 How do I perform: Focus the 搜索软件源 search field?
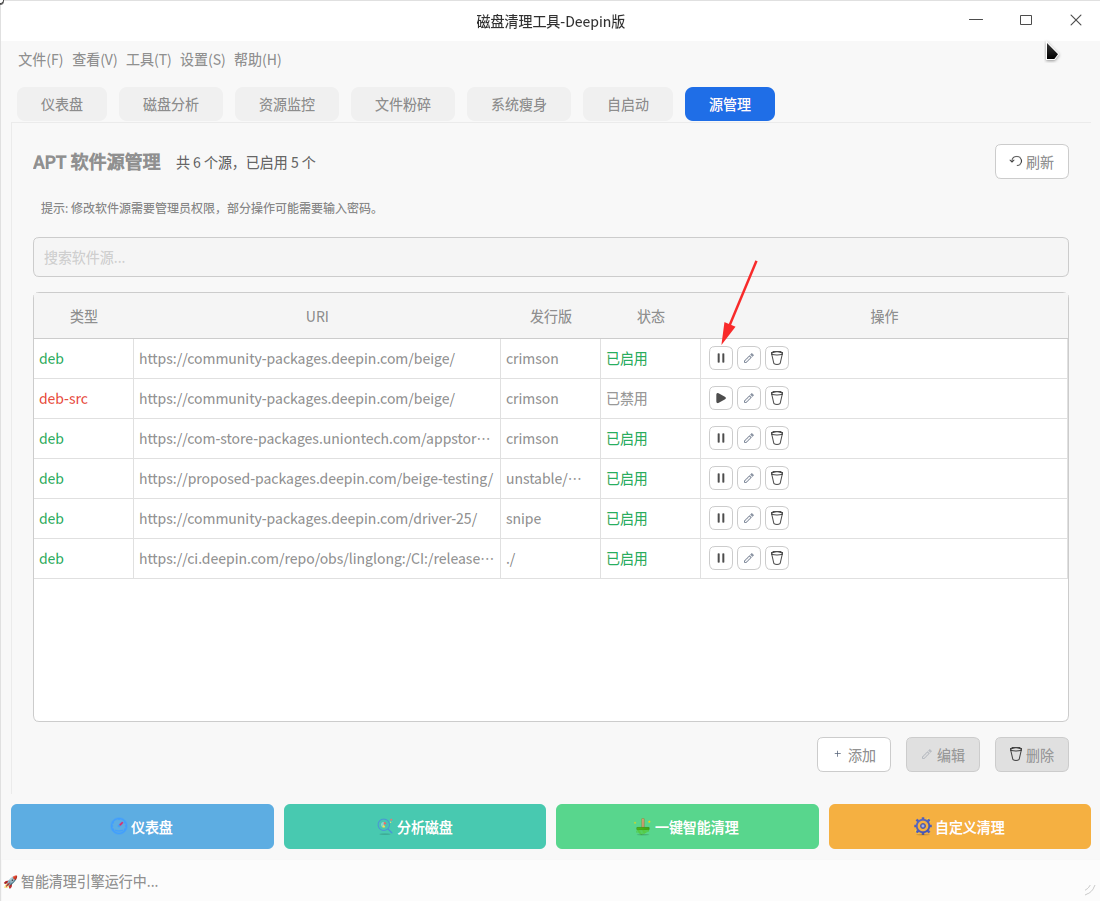[x=550, y=257]
